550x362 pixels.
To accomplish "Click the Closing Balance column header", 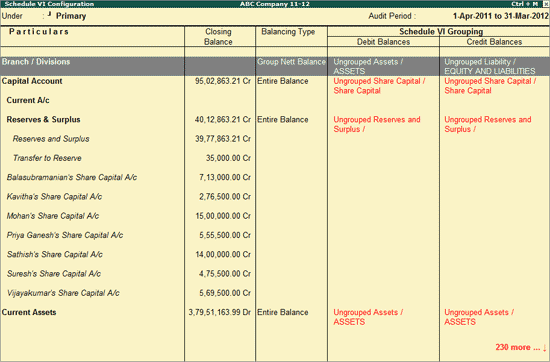I will tap(218, 36).
